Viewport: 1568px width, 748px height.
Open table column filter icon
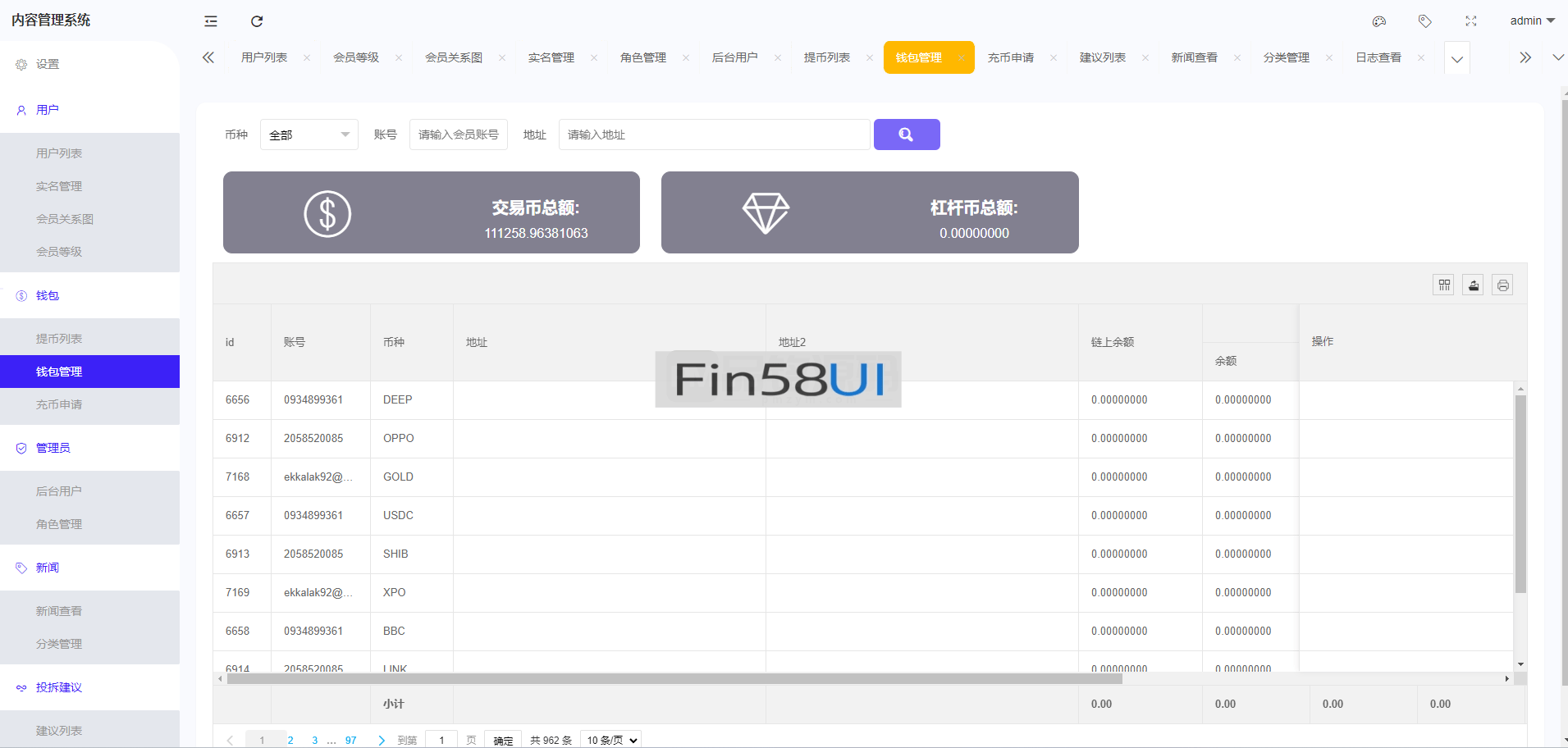(x=1444, y=285)
